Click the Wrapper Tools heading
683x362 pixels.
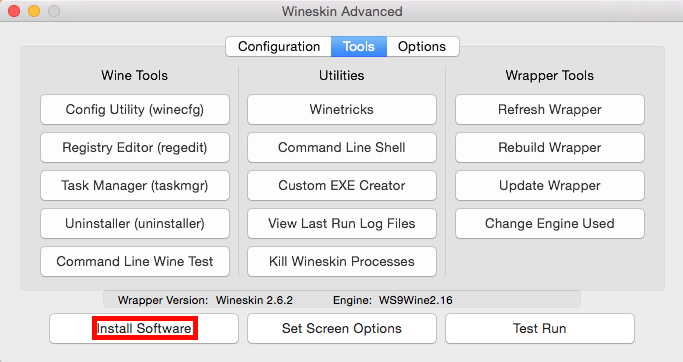[x=550, y=75]
